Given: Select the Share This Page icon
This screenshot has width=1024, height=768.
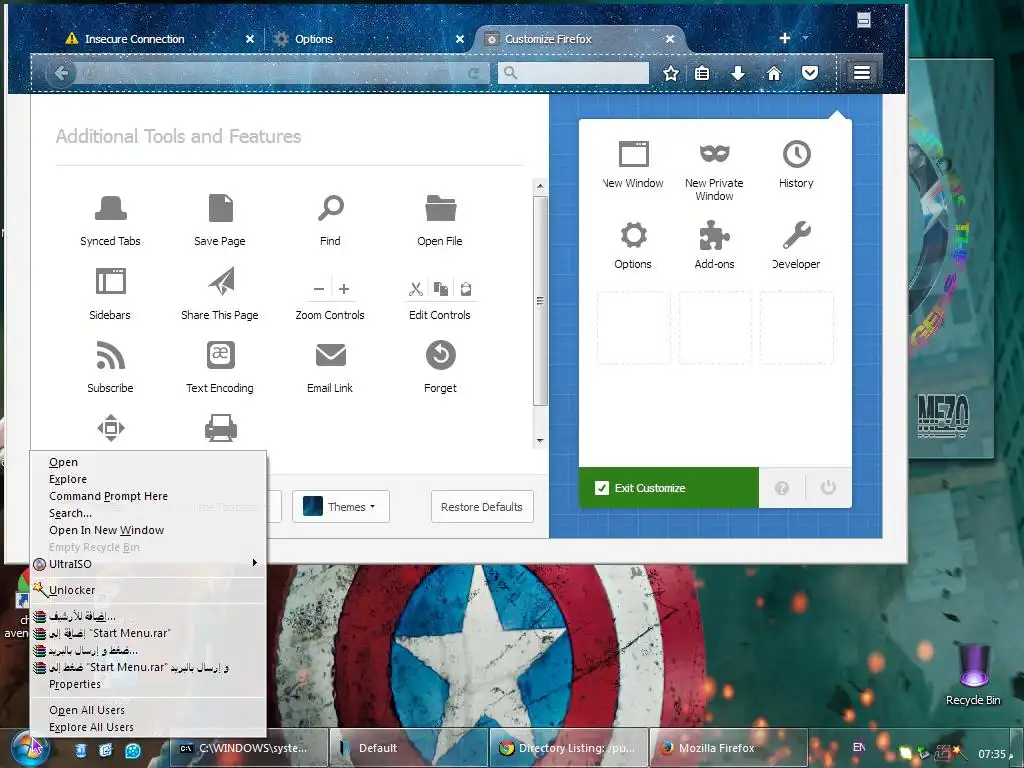Looking at the screenshot, I should [x=221, y=281].
